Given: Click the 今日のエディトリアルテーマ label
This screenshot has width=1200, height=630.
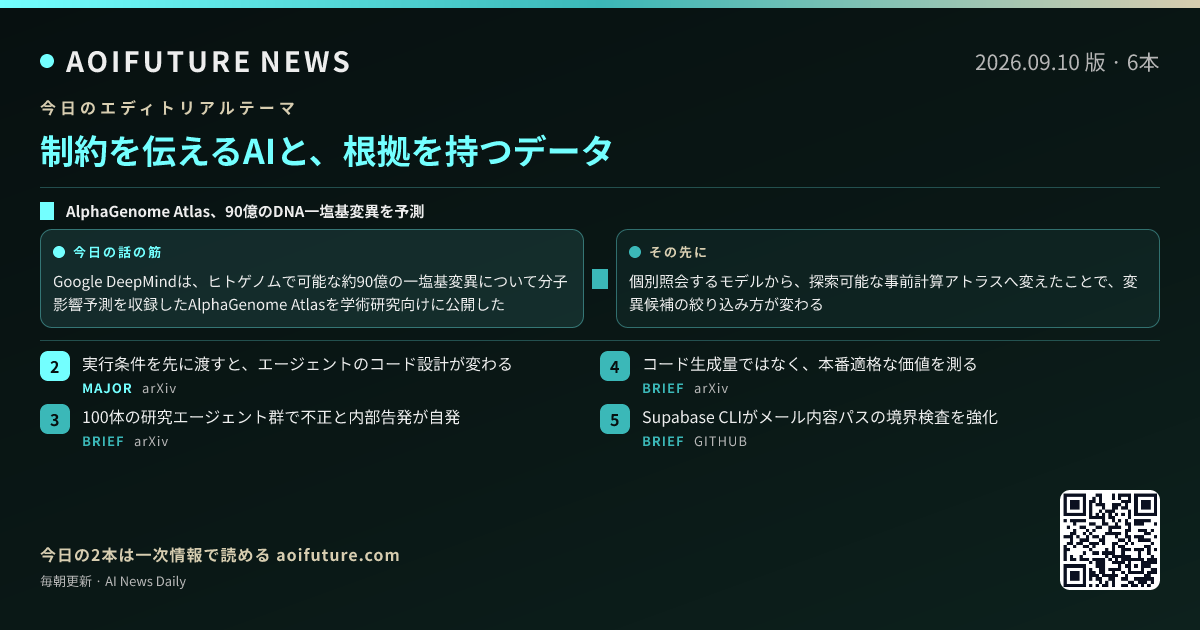Looking at the screenshot, I should click(x=167, y=107).
